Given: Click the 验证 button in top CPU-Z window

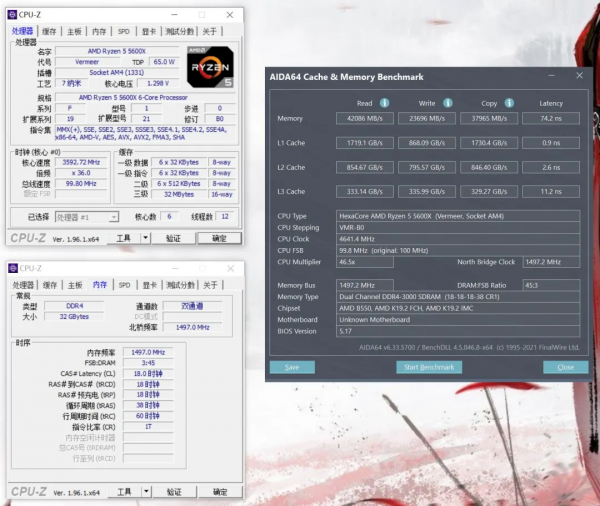Looking at the screenshot, I should (x=173, y=239).
